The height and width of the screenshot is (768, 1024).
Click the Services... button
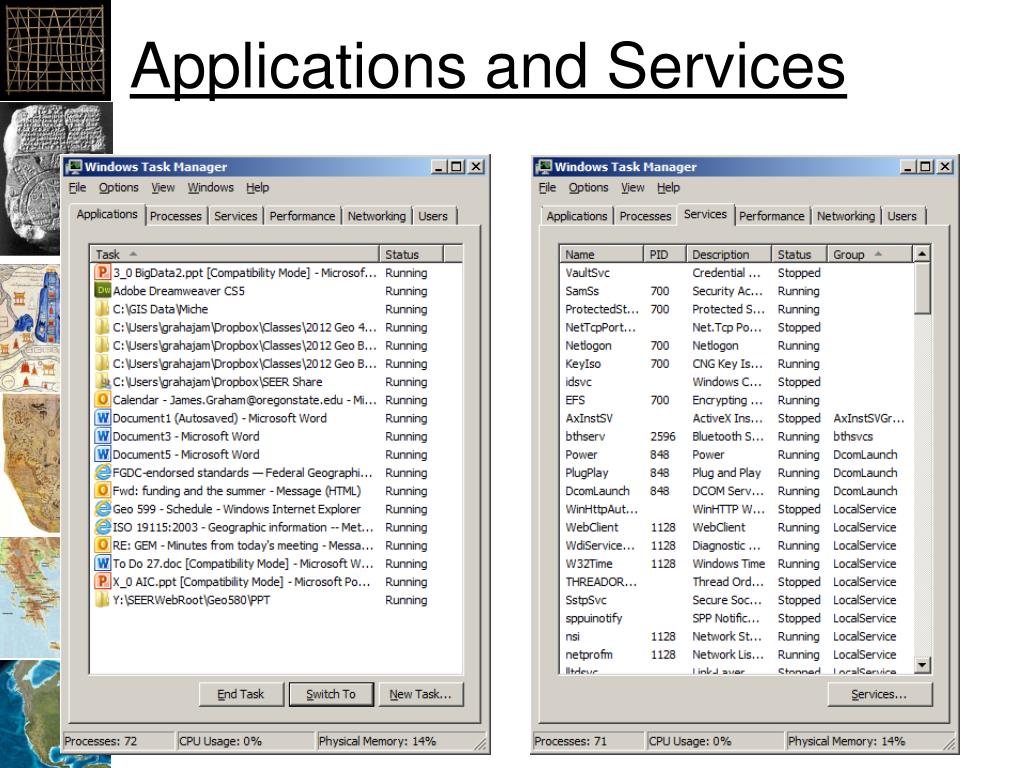879,694
